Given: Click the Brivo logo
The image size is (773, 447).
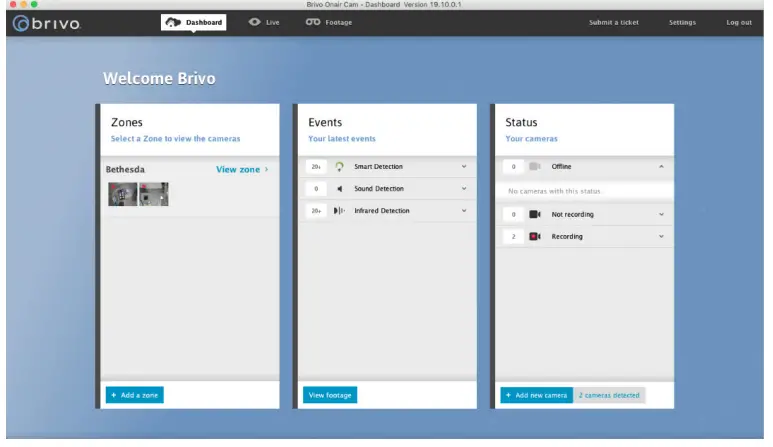Looking at the screenshot, I should (x=47, y=23).
